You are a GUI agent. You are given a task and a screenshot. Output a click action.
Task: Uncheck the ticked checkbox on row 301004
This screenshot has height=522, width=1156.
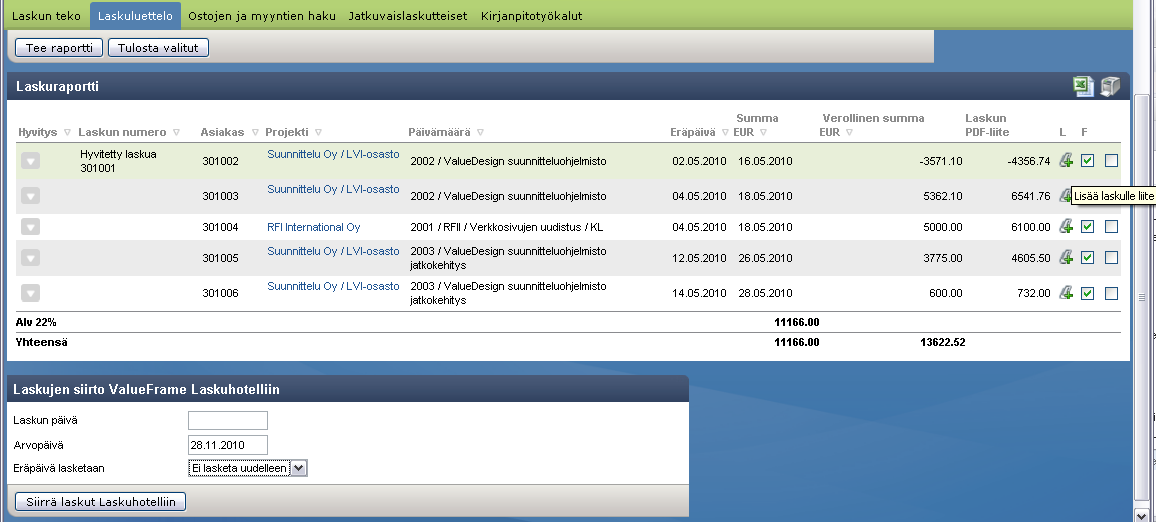pos(1087,227)
